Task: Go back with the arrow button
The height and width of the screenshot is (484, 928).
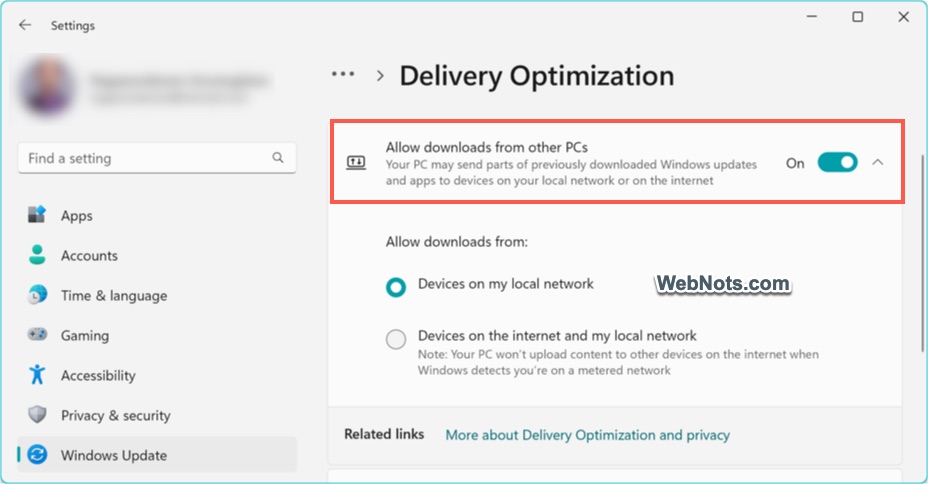Action: (25, 25)
